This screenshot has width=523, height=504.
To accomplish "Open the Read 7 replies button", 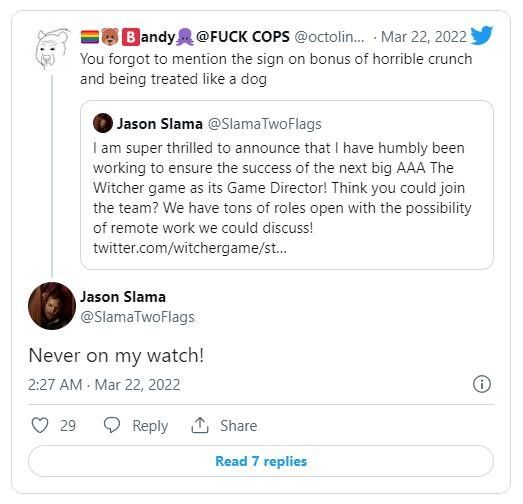I will pos(261,461).
